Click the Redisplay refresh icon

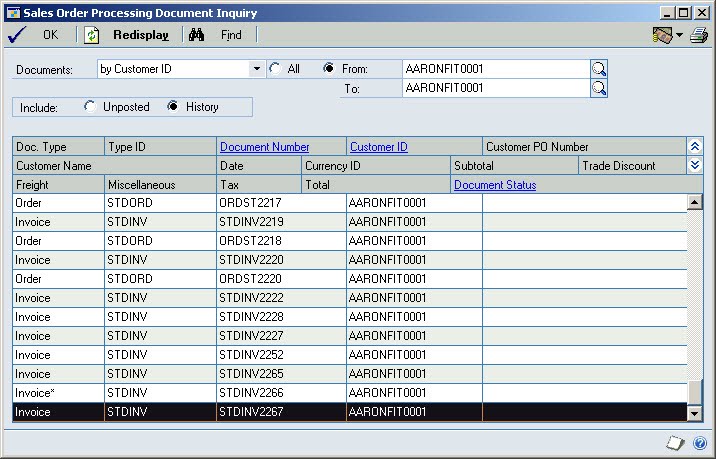(x=92, y=35)
